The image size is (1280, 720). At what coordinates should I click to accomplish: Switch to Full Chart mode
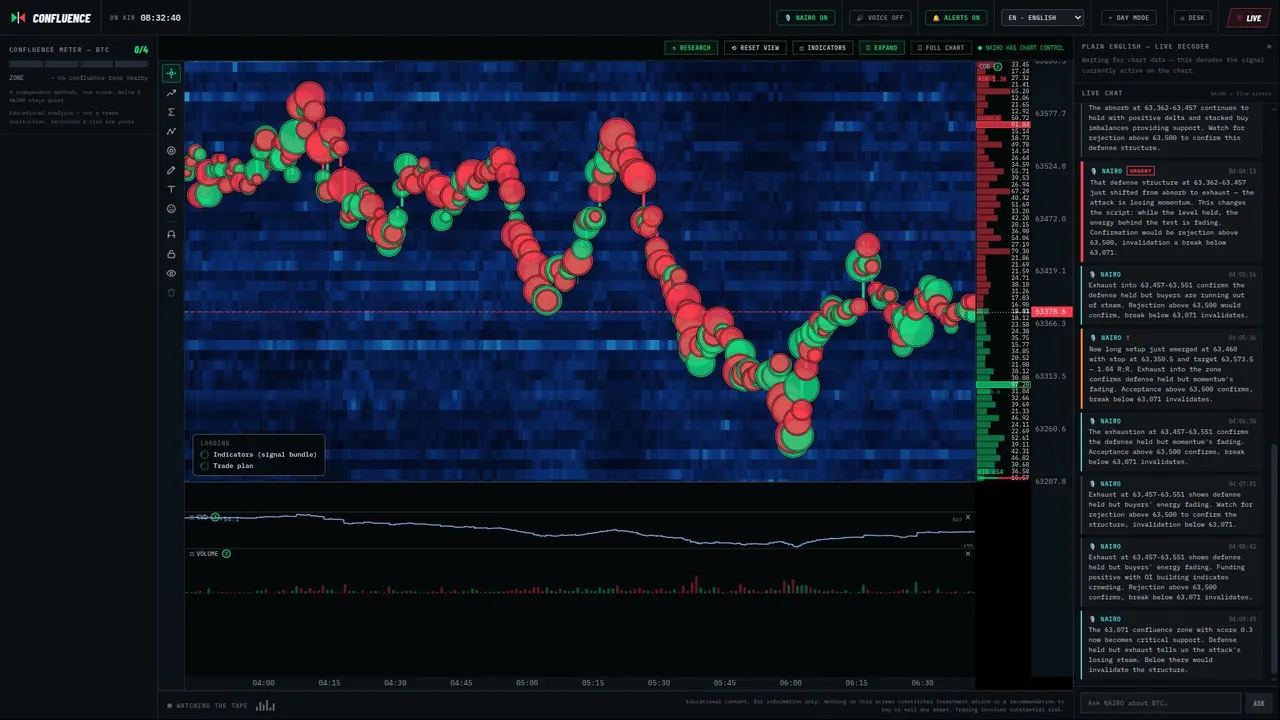click(941, 48)
